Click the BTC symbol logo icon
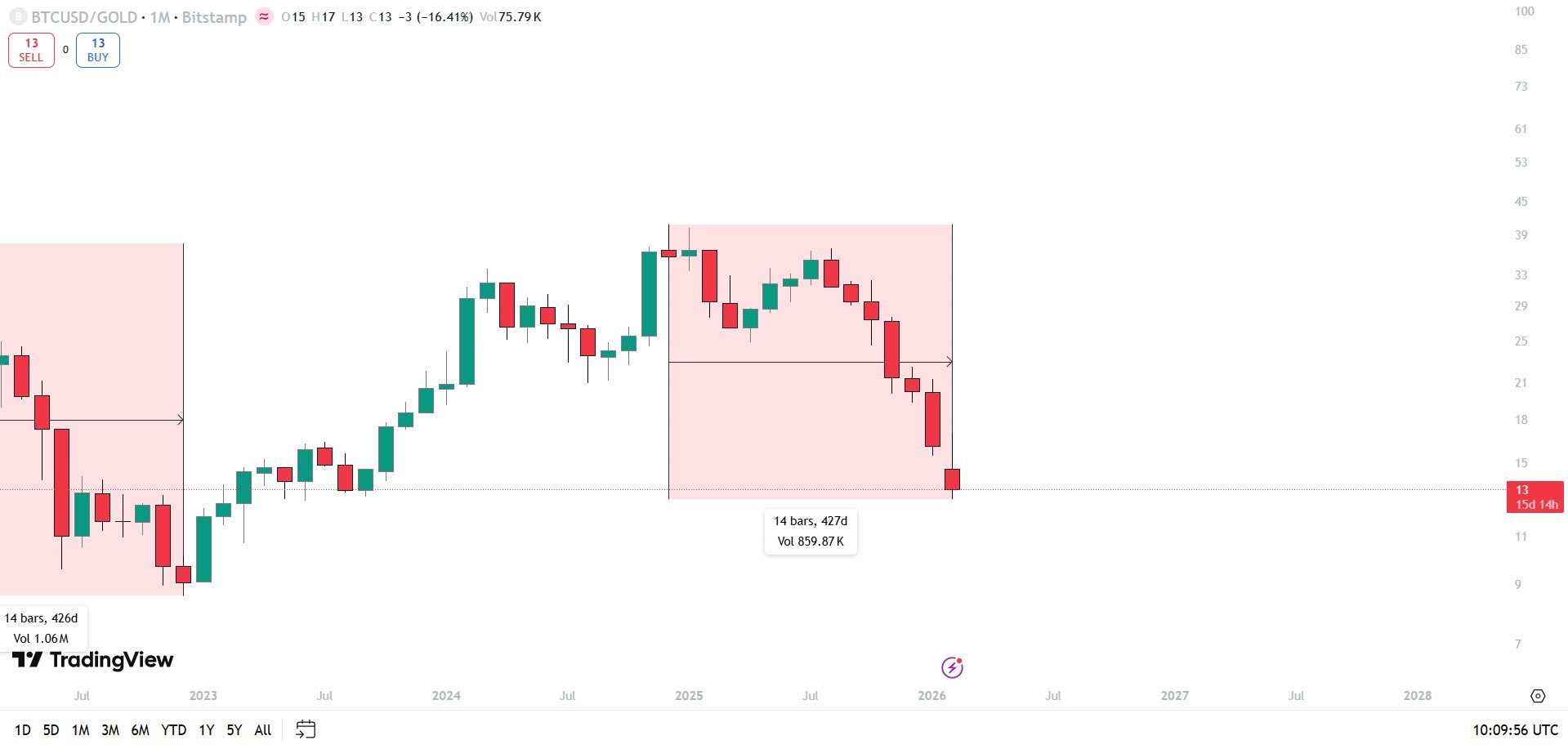The image size is (1568, 749). (x=17, y=17)
